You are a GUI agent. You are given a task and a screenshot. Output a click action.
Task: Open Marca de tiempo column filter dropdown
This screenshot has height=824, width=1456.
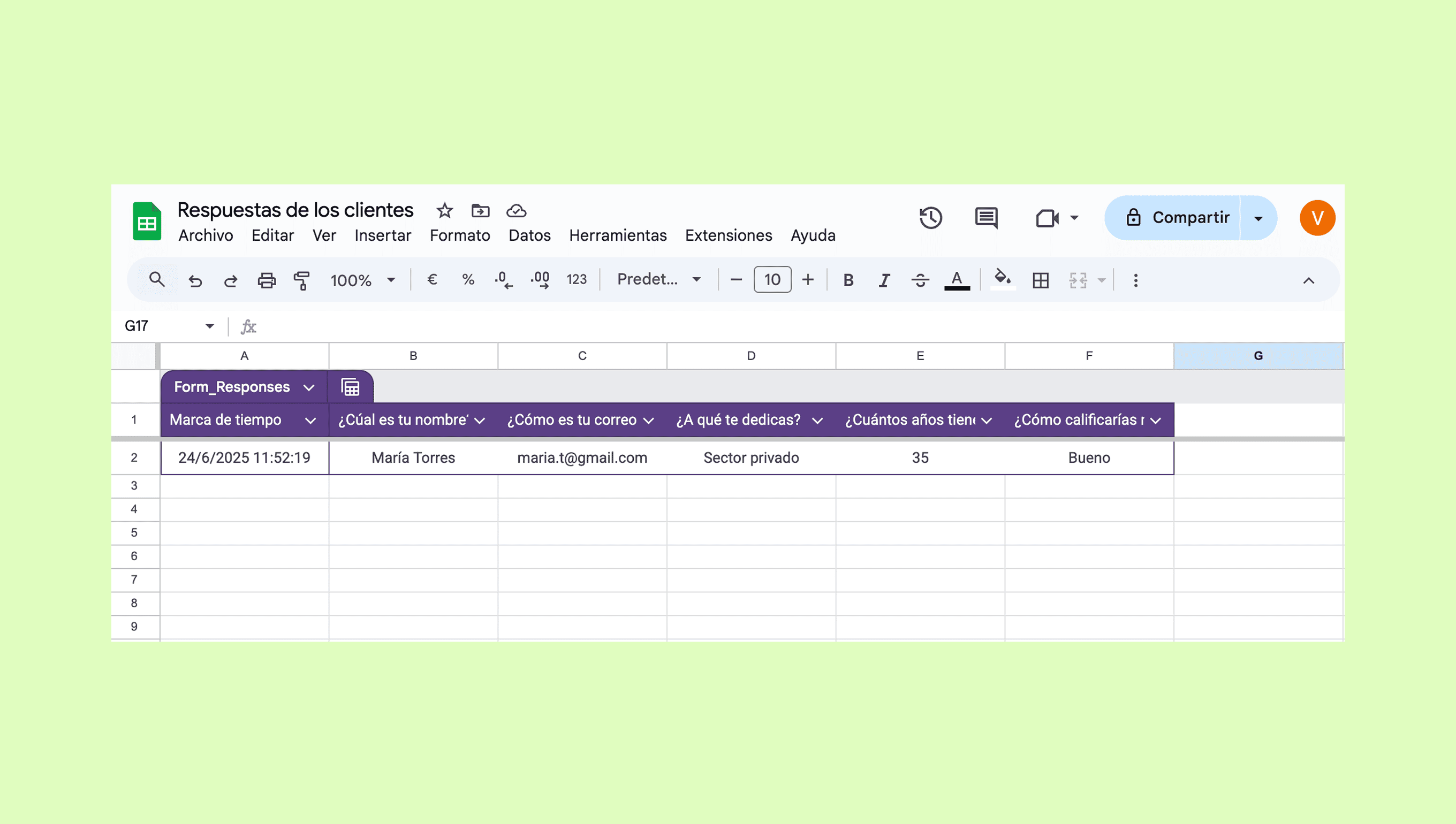(310, 421)
